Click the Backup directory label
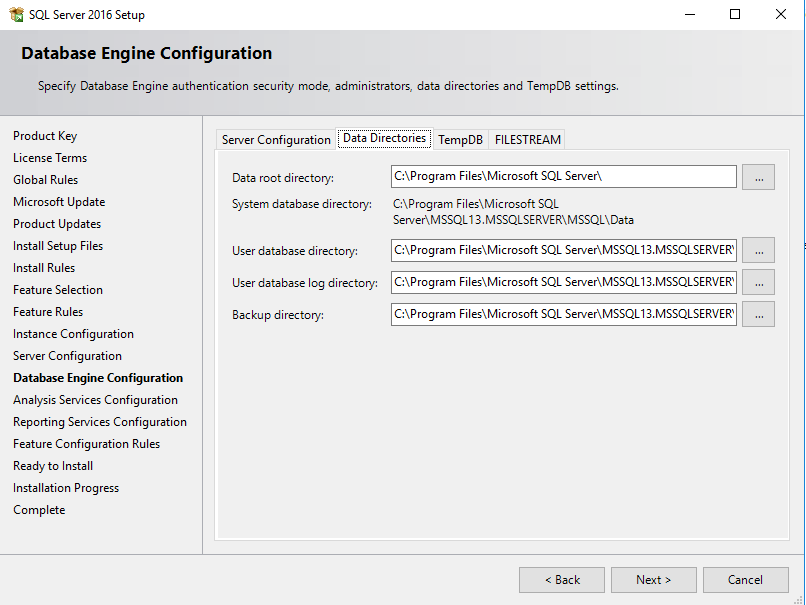The image size is (806, 605). tap(278, 315)
